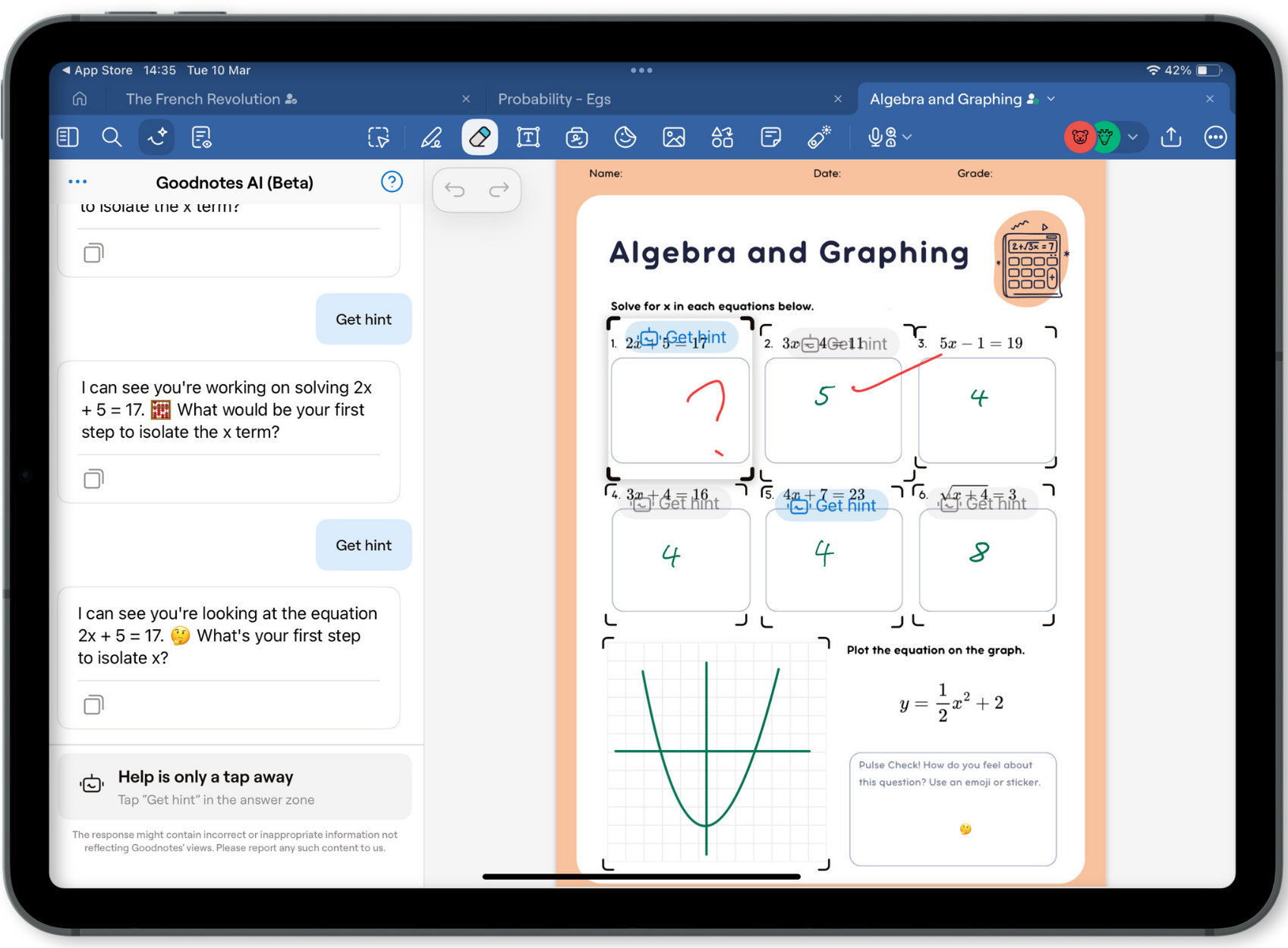This screenshot has width=1288, height=948.
Task: Select the Text box tool
Action: pyautogui.click(x=528, y=137)
